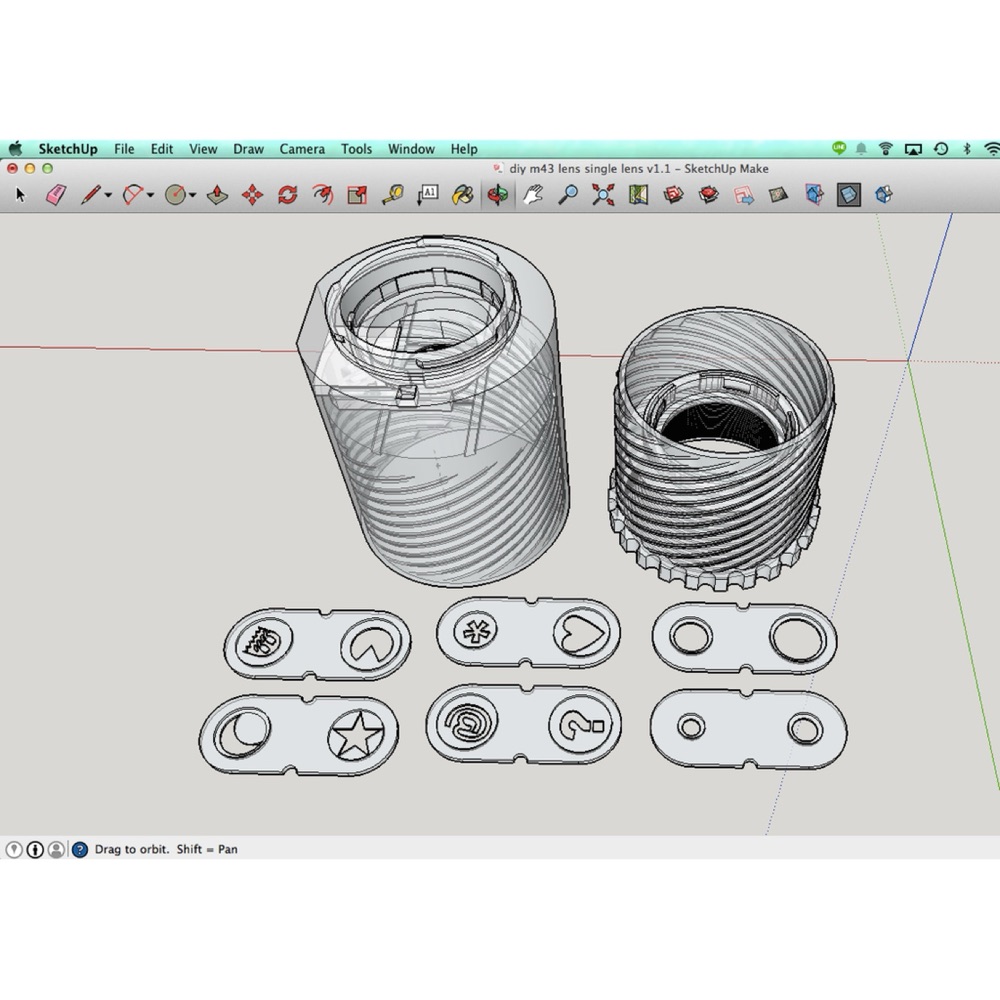The image size is (1000, 1000).
Task: Minimize window with yellow button
Action: click(x=29, y=168)
